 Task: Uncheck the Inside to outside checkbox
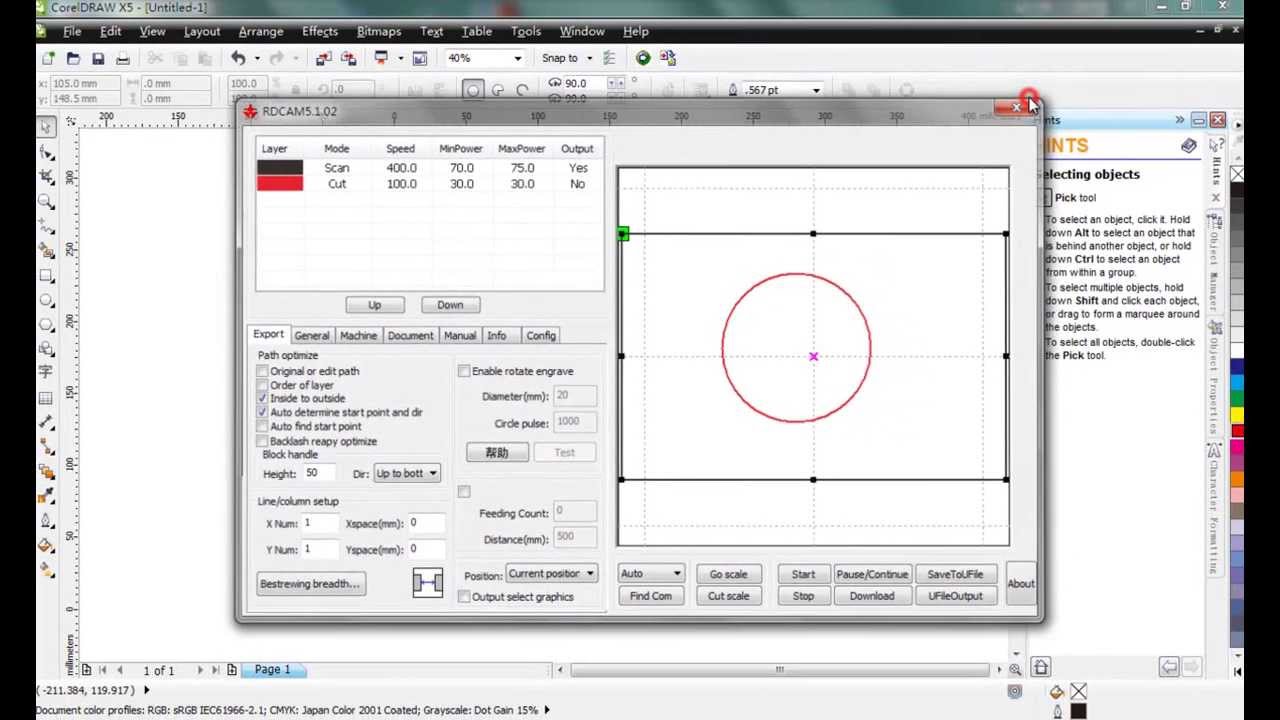click(x=263, y=398)
